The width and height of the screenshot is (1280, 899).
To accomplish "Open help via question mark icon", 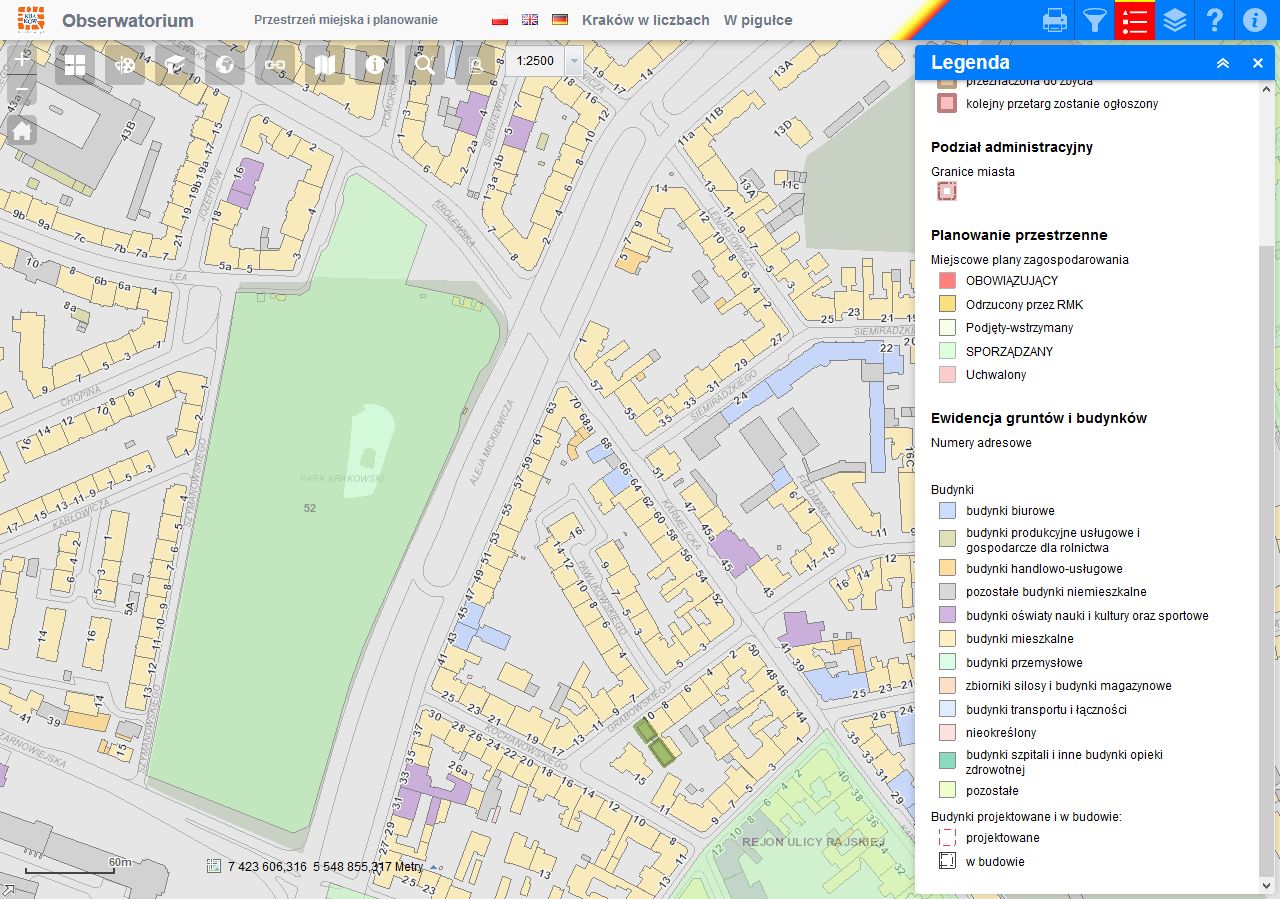I will [x=1215, y=19].
